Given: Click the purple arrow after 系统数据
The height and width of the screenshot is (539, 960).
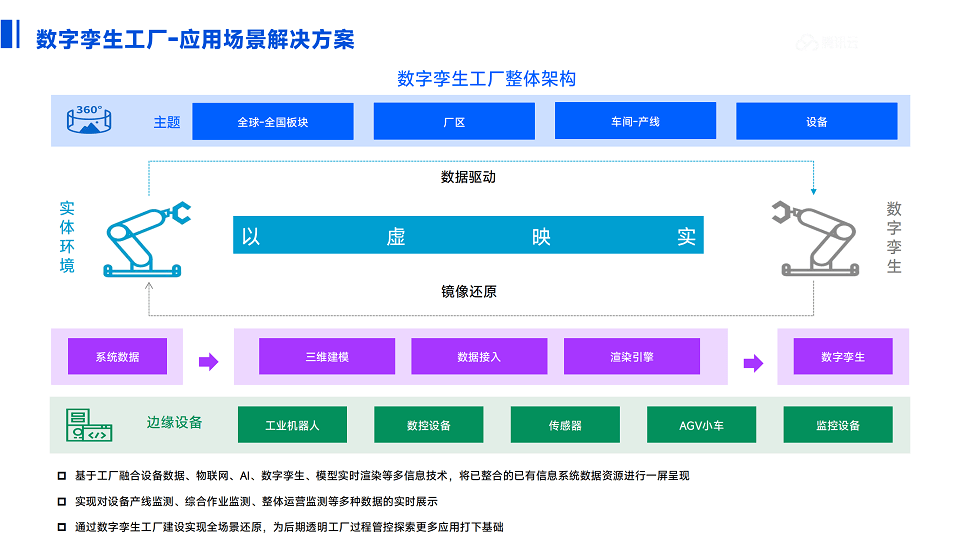Looking at the screenshot, I should pyautogui.click(x=209, y=361).
